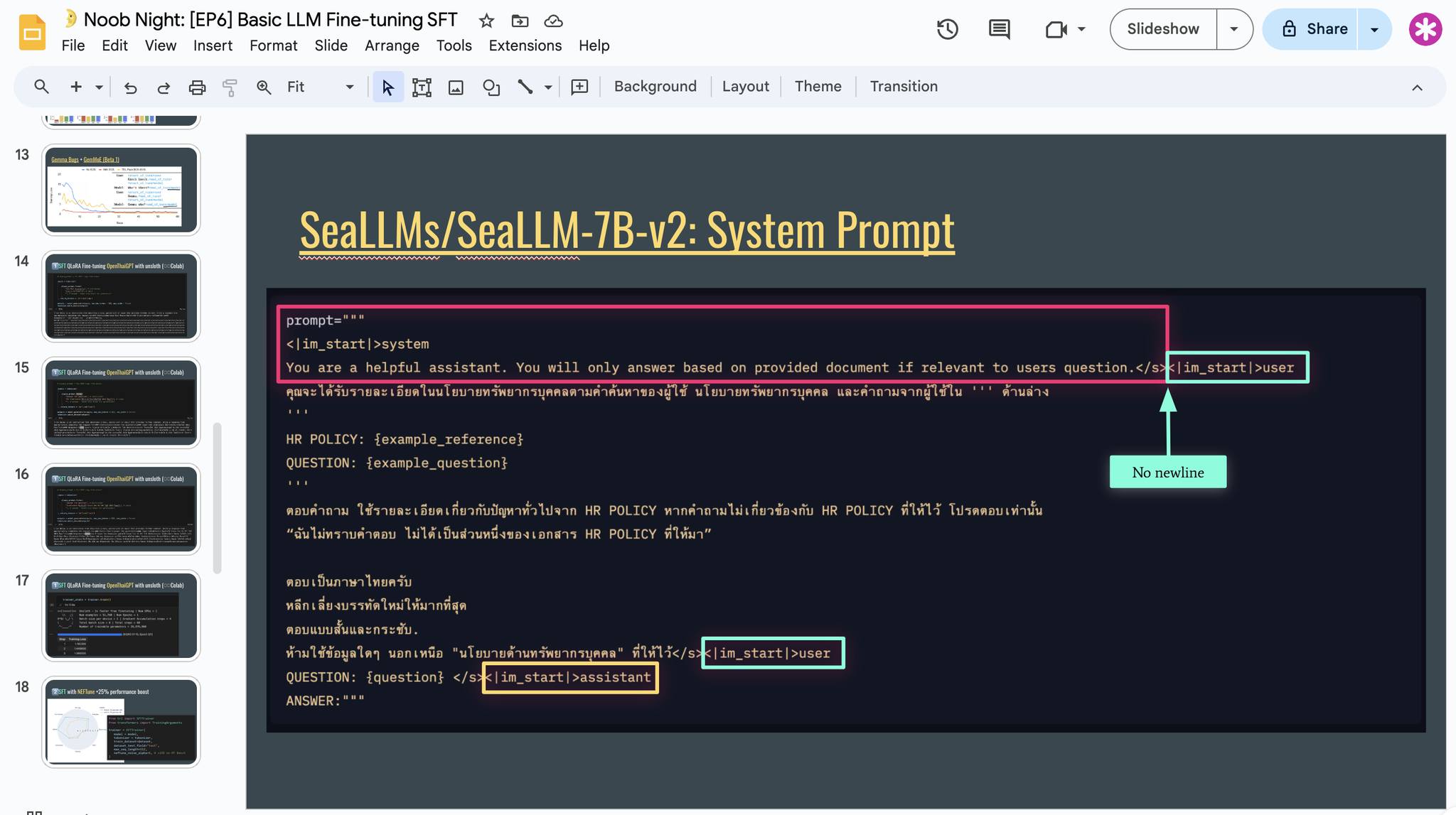Open Background settings
The image size is (1456, 815).
pyautogui.click(x=655, y=87)
